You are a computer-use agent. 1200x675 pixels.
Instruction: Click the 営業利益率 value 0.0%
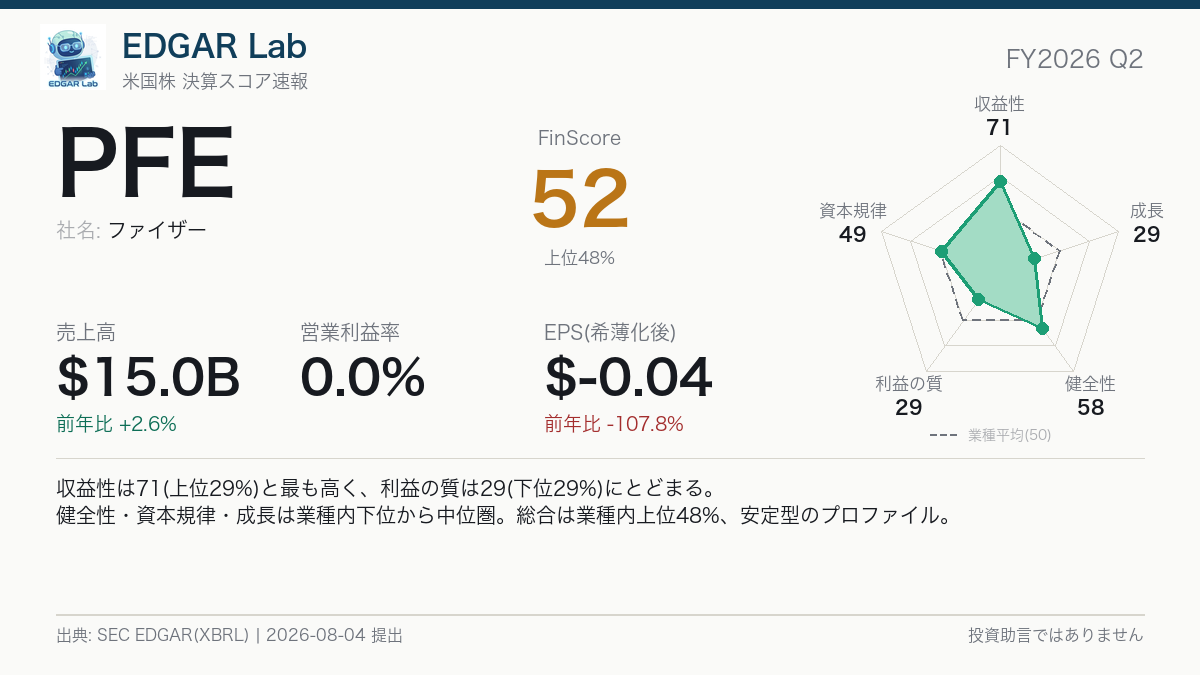[x=363, y=378]
